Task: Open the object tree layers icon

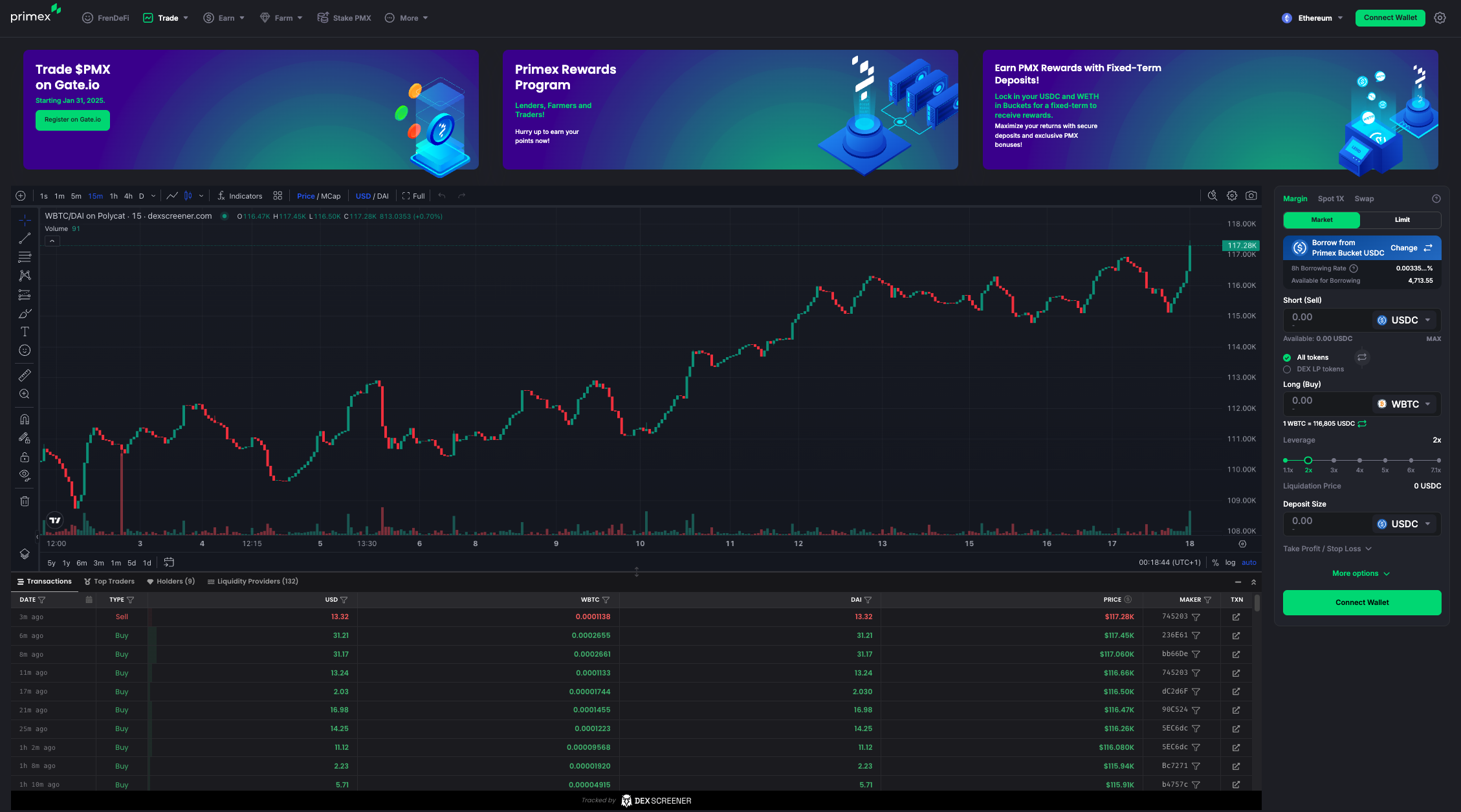Action: click(x=25, y=554)
